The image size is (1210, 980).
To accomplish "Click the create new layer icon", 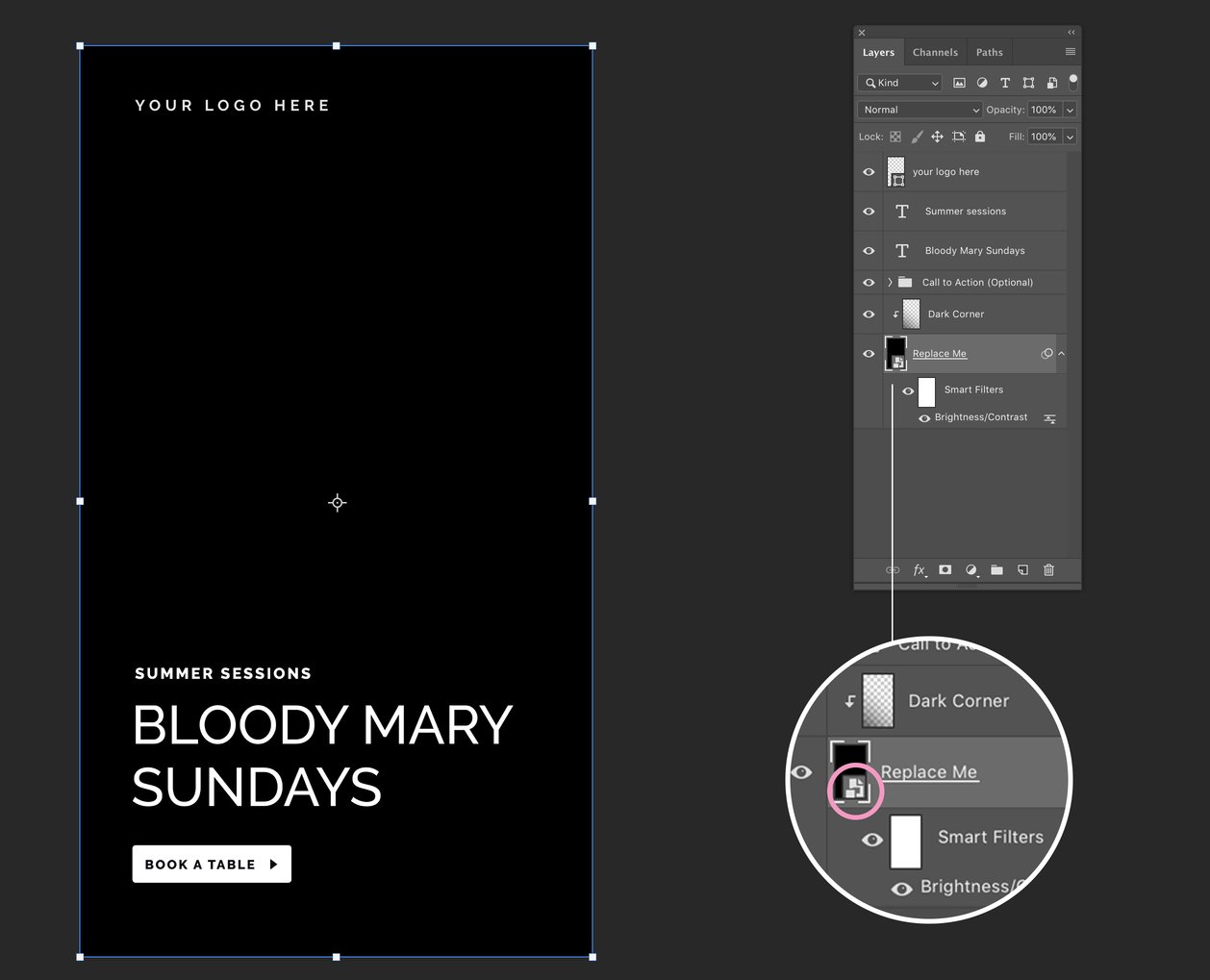I will point(1022,570).
